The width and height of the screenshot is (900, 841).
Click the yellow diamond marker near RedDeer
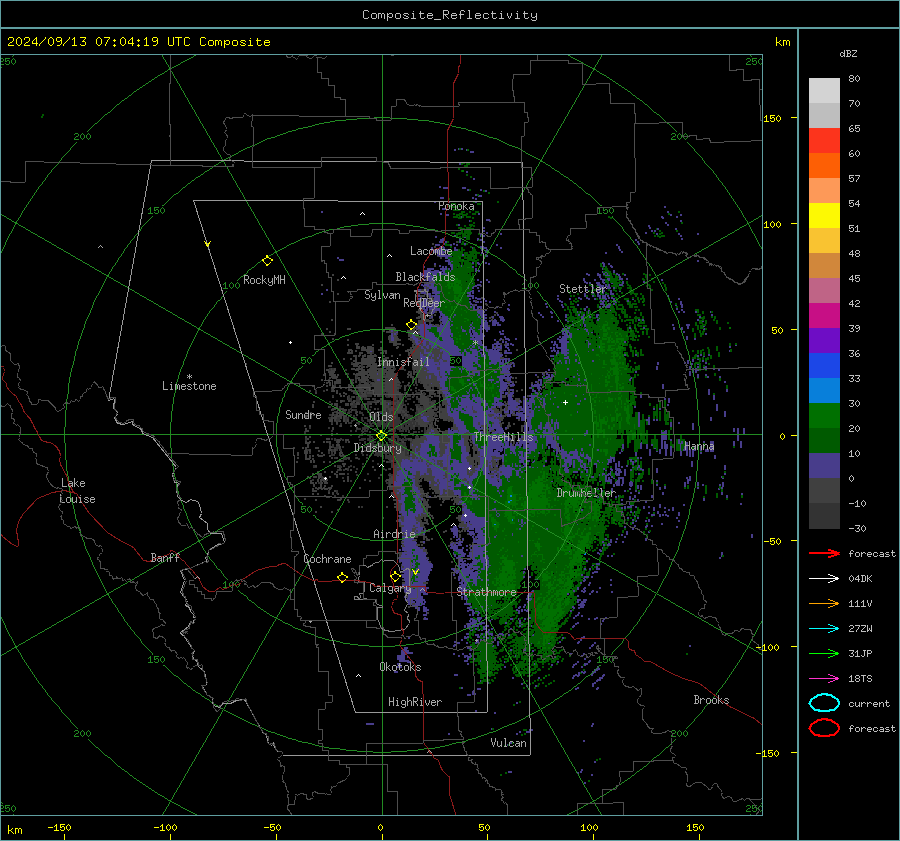(x=411, y=325)
